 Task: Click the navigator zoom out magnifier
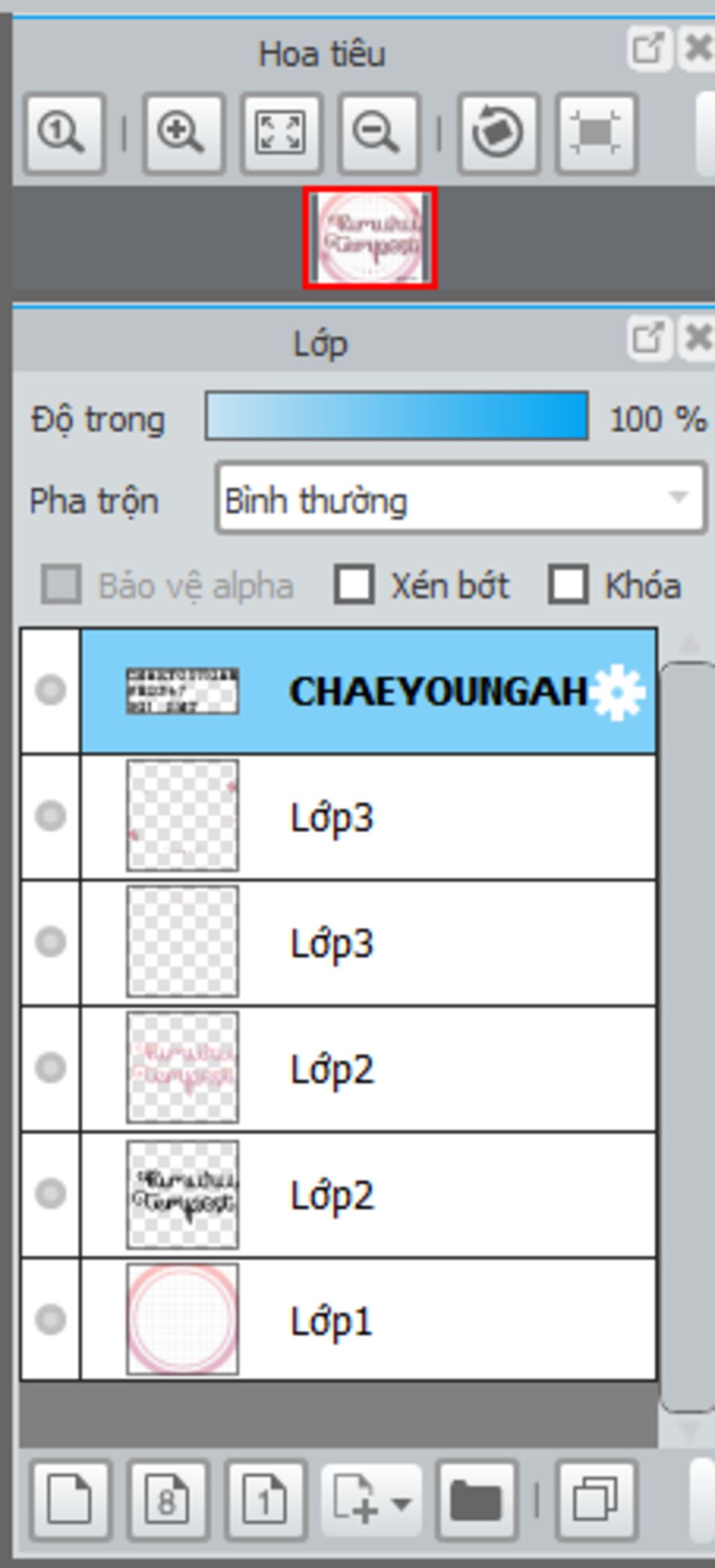click(x=379, y=133)
